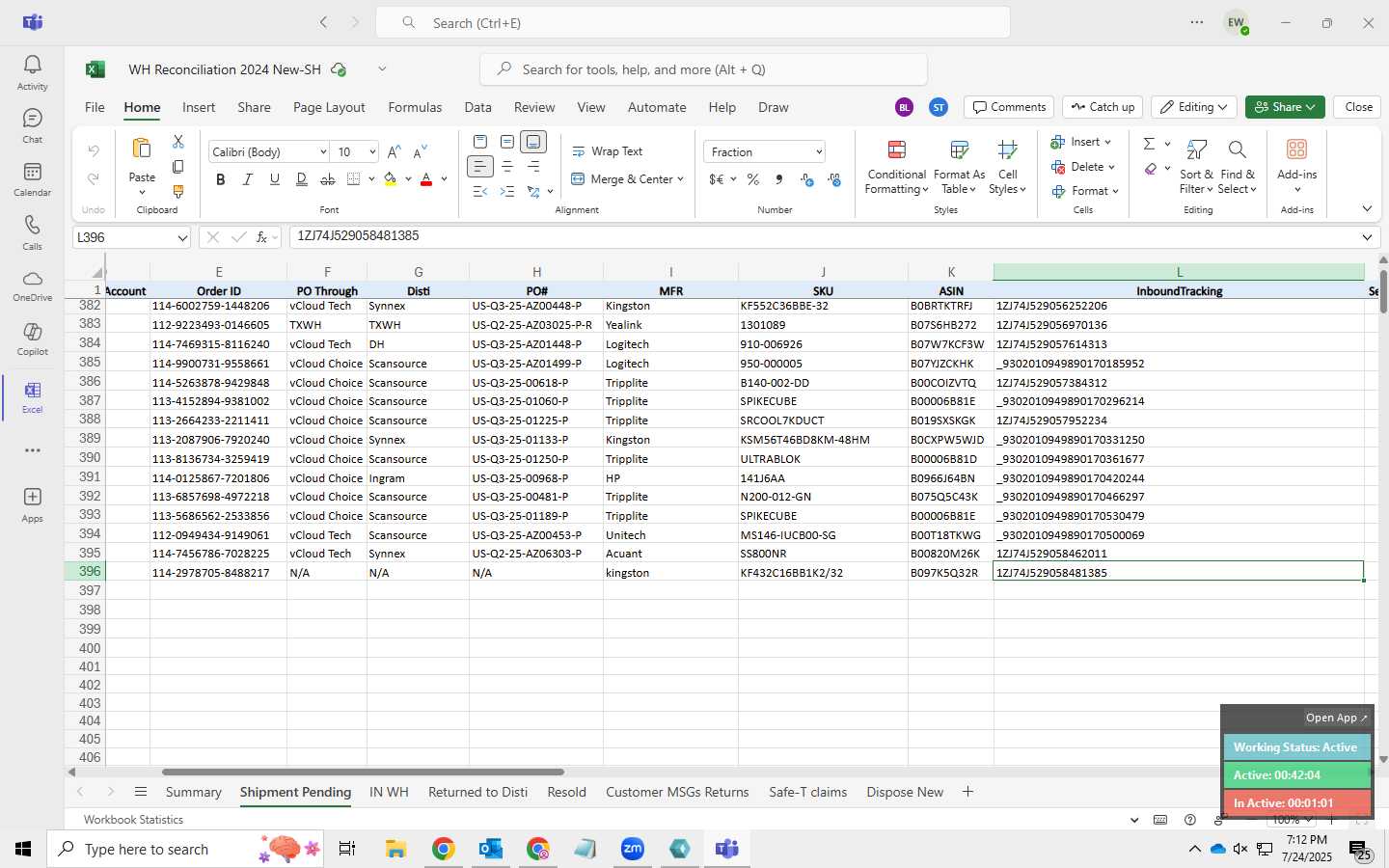Viewport: 1389px width, 868px height.
Task: Open the font color dropdown arrow
Action: point(444,179)
